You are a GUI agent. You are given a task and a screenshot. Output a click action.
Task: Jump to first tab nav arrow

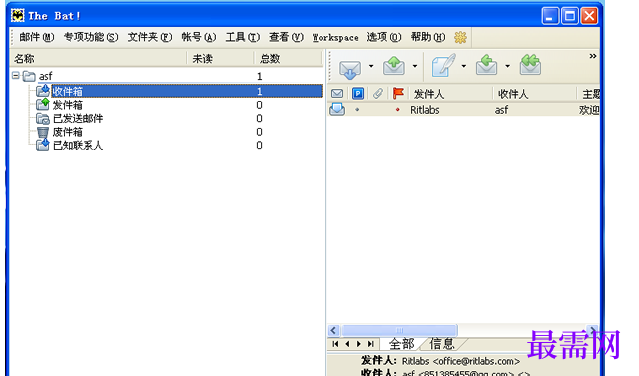(335, 344)
